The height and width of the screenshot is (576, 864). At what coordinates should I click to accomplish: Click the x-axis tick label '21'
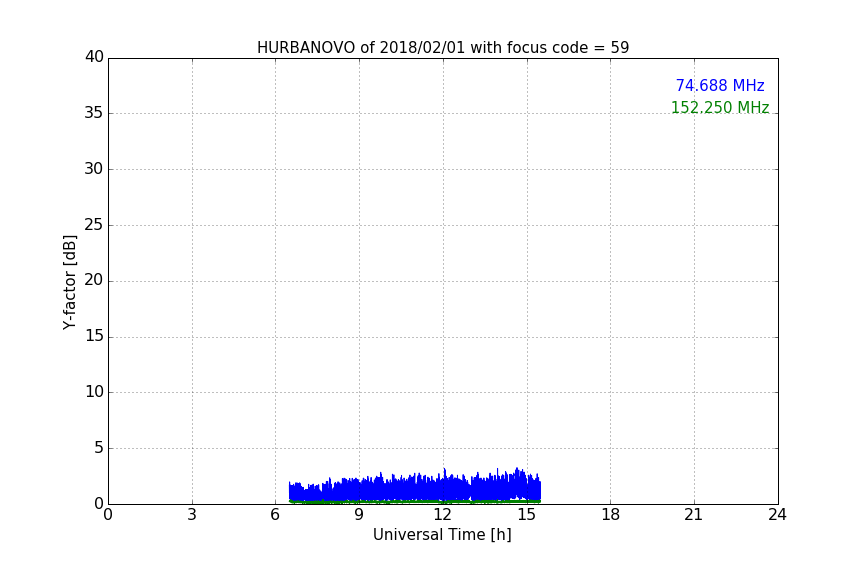694,515
